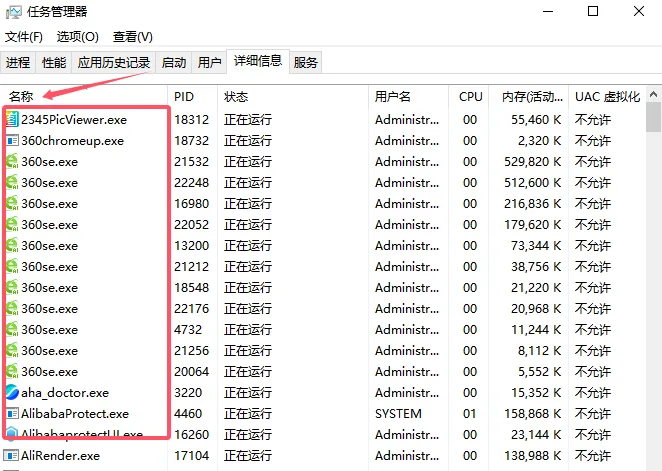662x471 pixels.
Task: Click memory value 529,820 K
Action: point(533,162)
